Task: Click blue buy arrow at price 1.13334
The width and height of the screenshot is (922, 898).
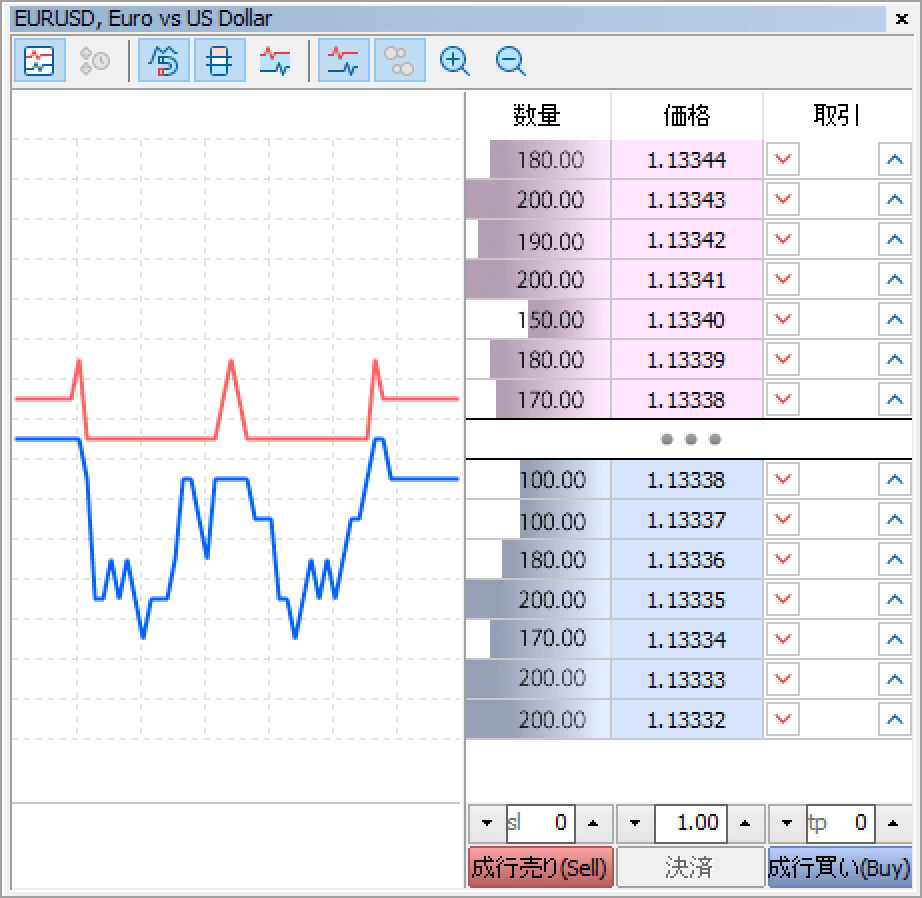Action: [x=895, y=639]
